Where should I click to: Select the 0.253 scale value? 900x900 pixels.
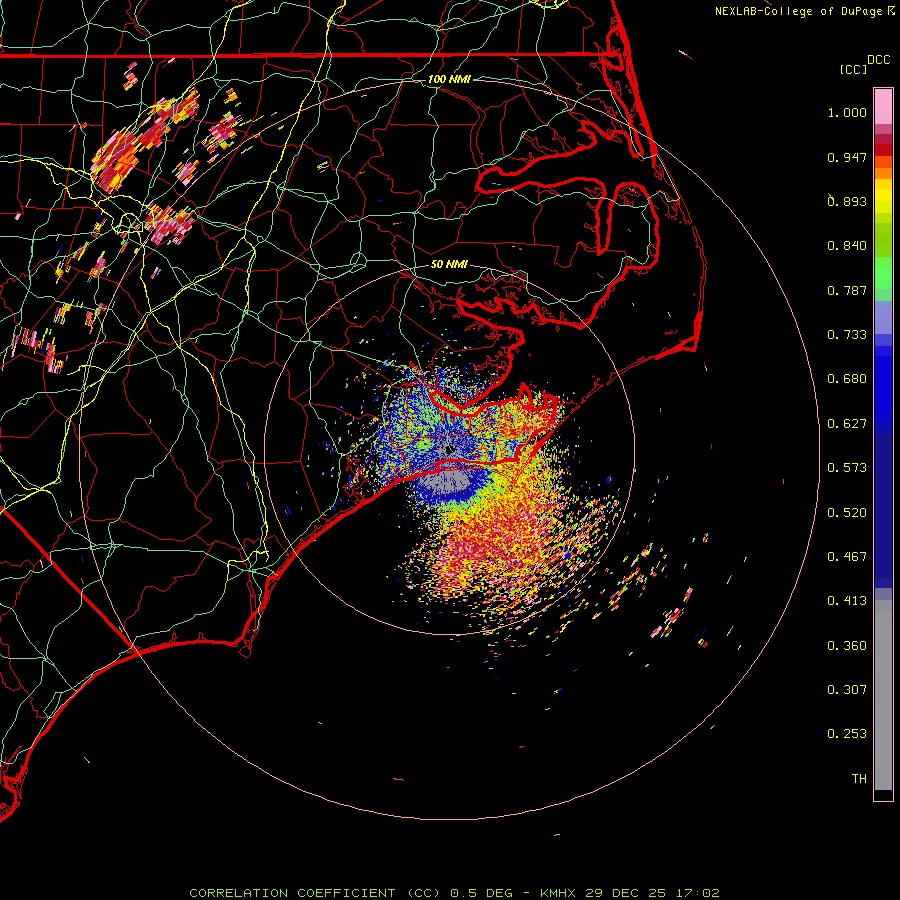coord(847,734)
